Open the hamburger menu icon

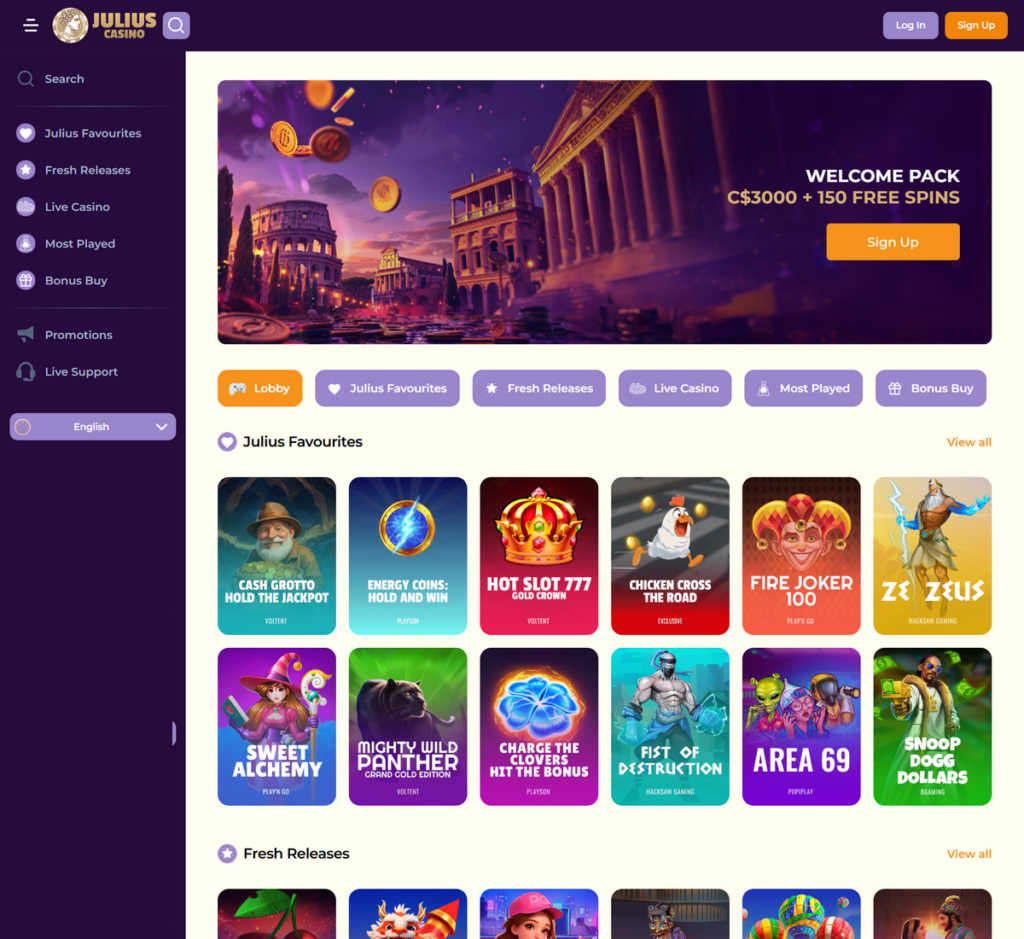coord(30,25)
